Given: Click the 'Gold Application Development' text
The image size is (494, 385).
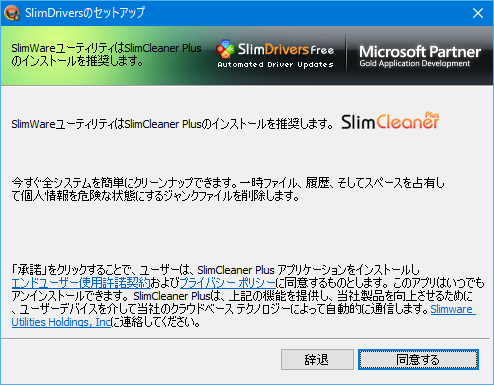Looking at the screenshot, I should point(415,63).
